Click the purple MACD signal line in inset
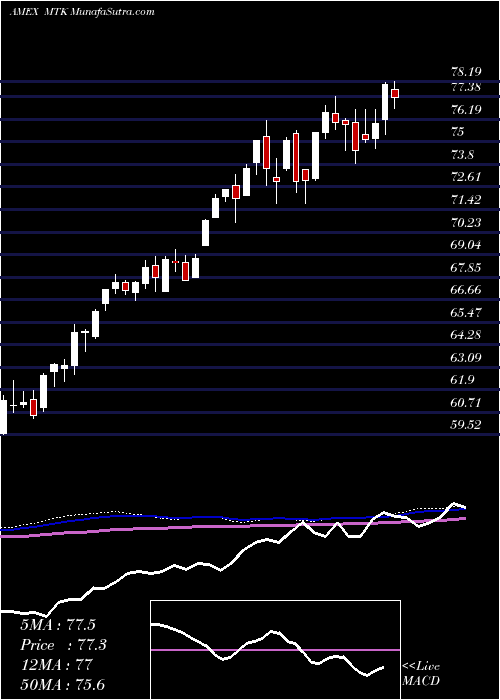 click(x=275, y=650)
